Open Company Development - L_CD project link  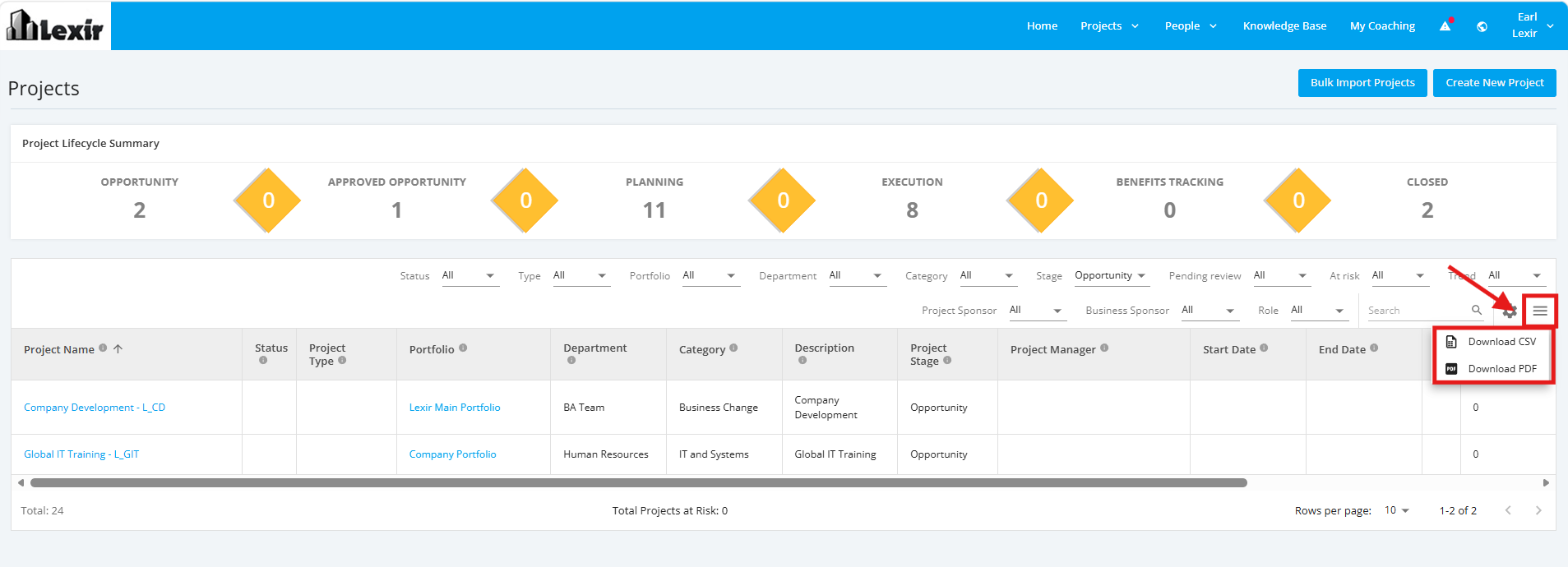coord(95,408)
